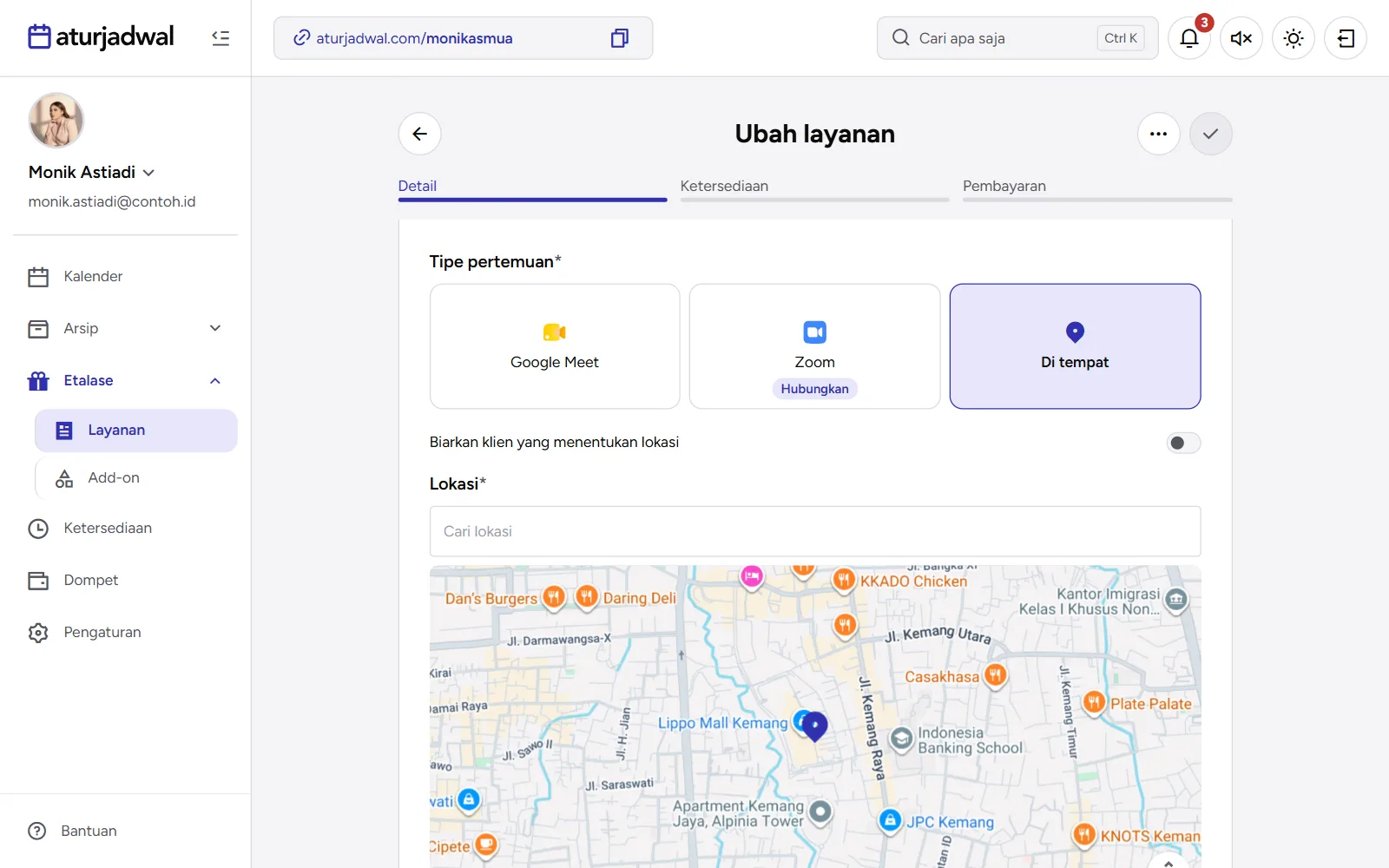The height and width of the screenshot is (868, 1389).
Task: Collapse the sidebar menu icon
Action: (221, 38)
